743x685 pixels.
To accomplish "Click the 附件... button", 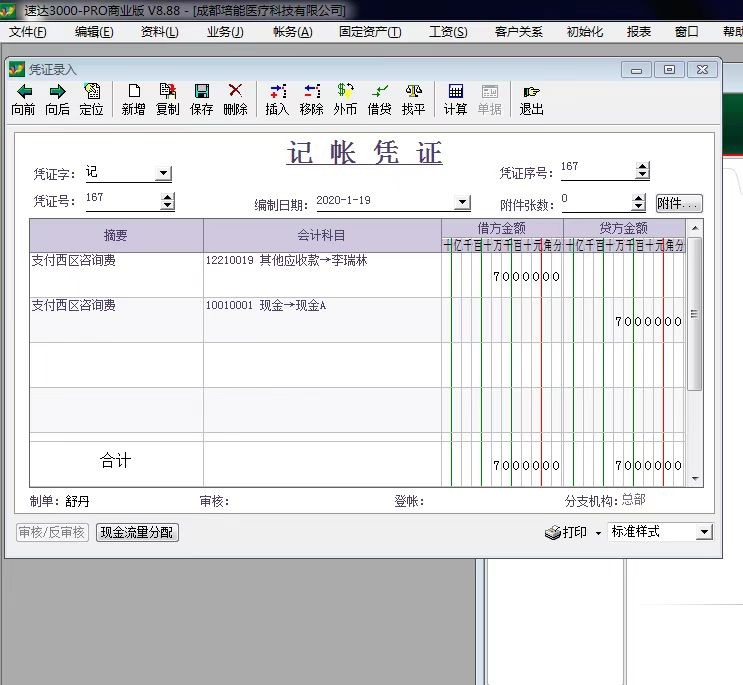I will pos(679,203).
